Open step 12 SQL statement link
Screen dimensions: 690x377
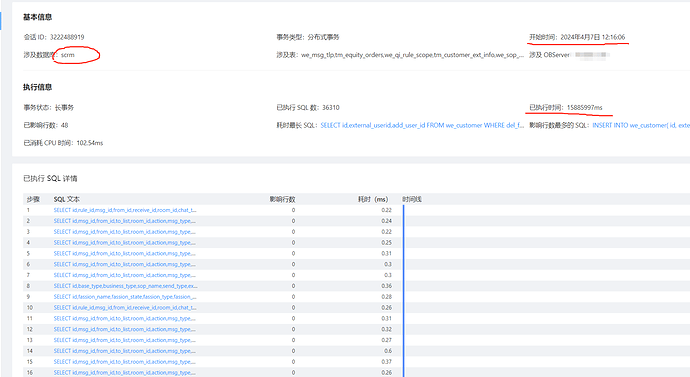pyautogui.click(x=125, y=329)
